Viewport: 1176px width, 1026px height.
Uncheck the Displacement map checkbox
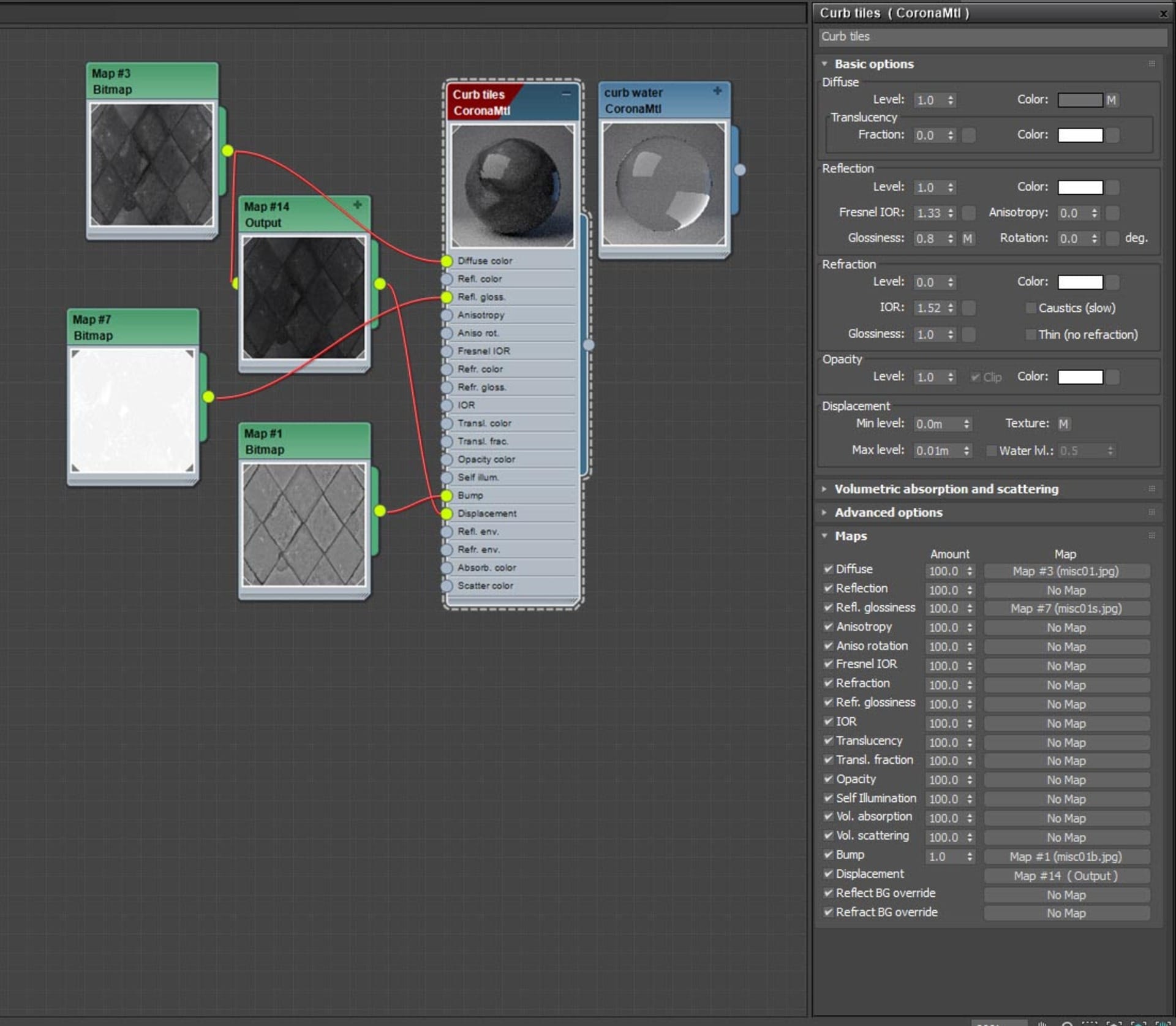pyautogui.click(x=828, y=873)
